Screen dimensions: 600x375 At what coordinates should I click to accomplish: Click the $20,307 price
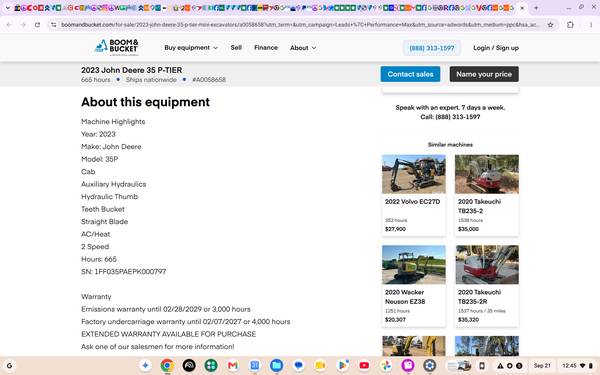395,320
